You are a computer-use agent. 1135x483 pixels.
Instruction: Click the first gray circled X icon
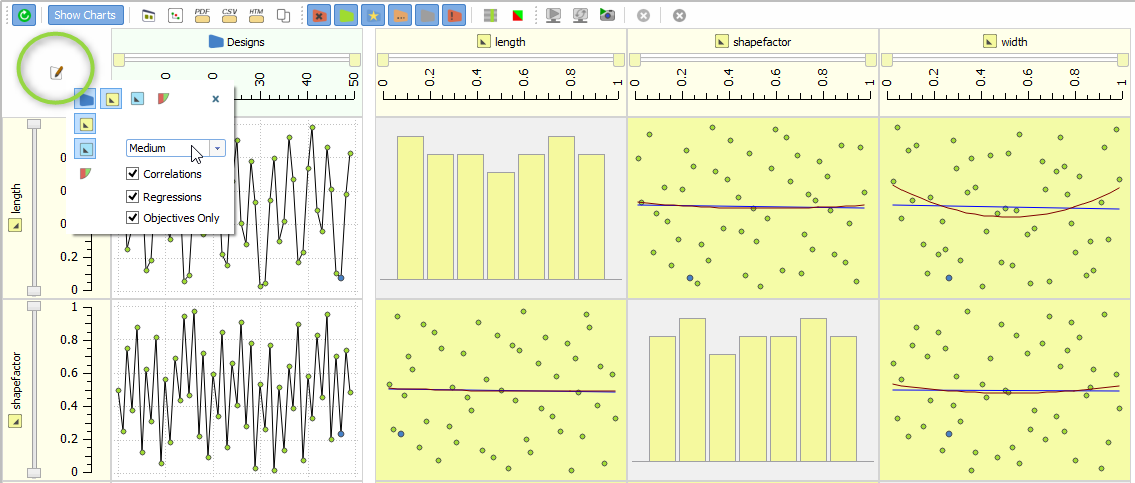coord(644,15)
